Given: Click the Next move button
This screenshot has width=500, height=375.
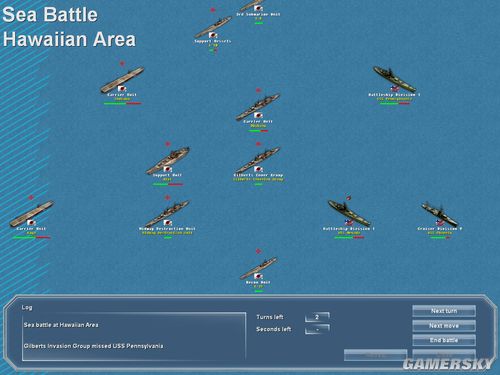Looking at the screenshot, I should pos(444,326).
